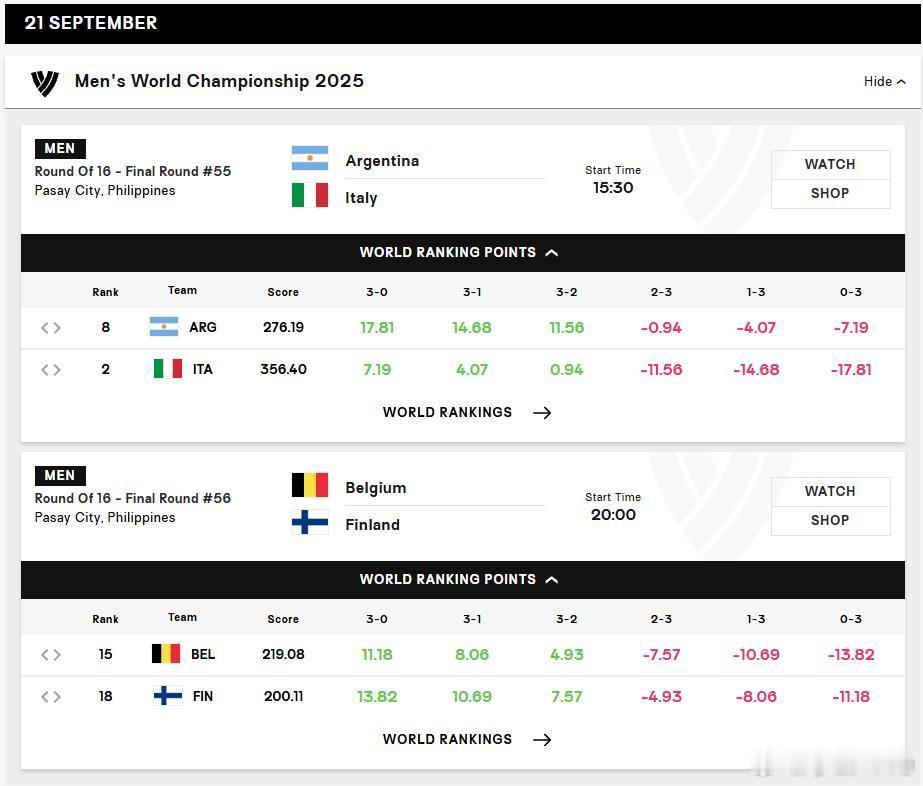
Task: Click the compare arrows icon beside ARG row
Action: click(x=51, y=328)
